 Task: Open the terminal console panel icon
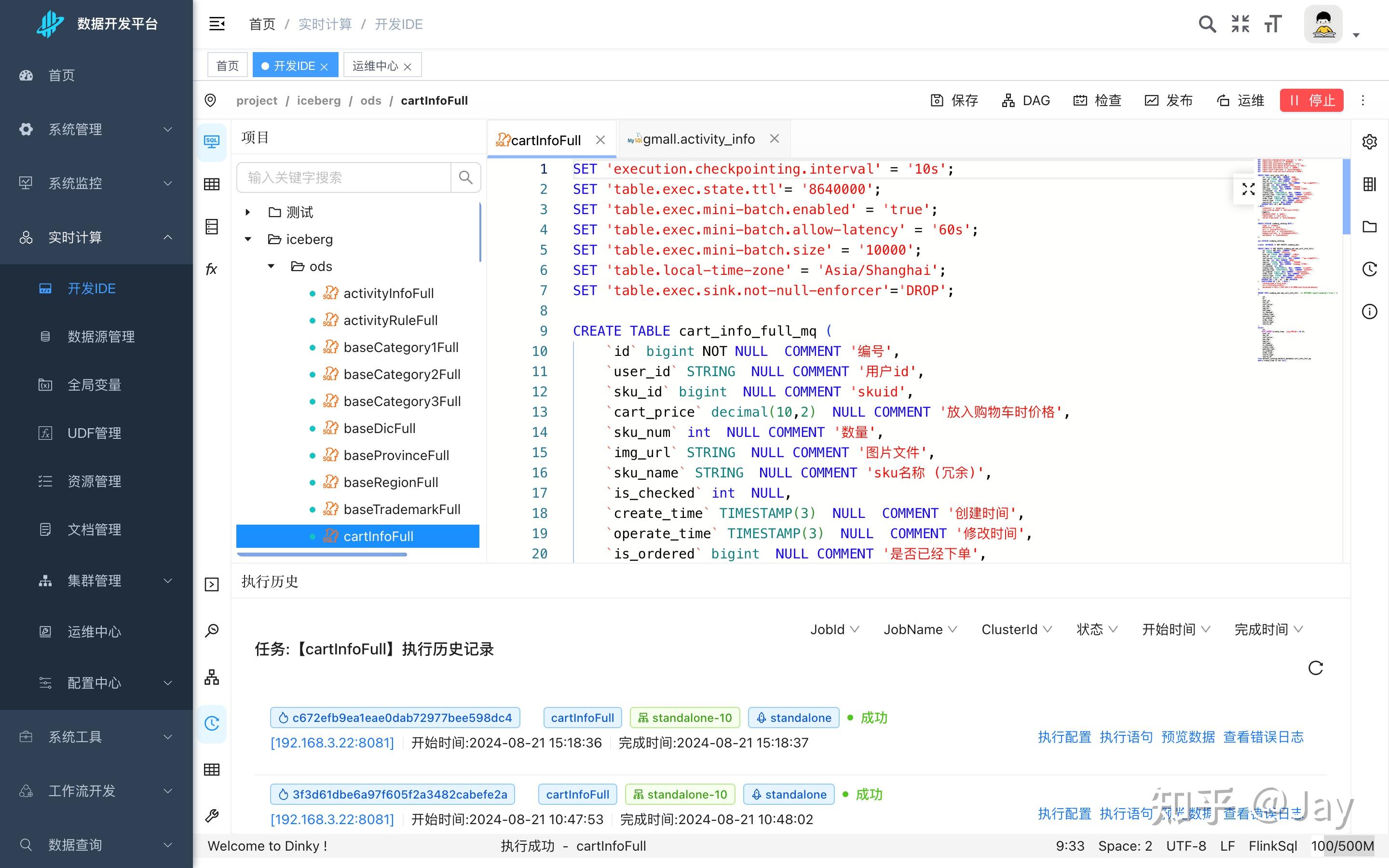(211, 584)
